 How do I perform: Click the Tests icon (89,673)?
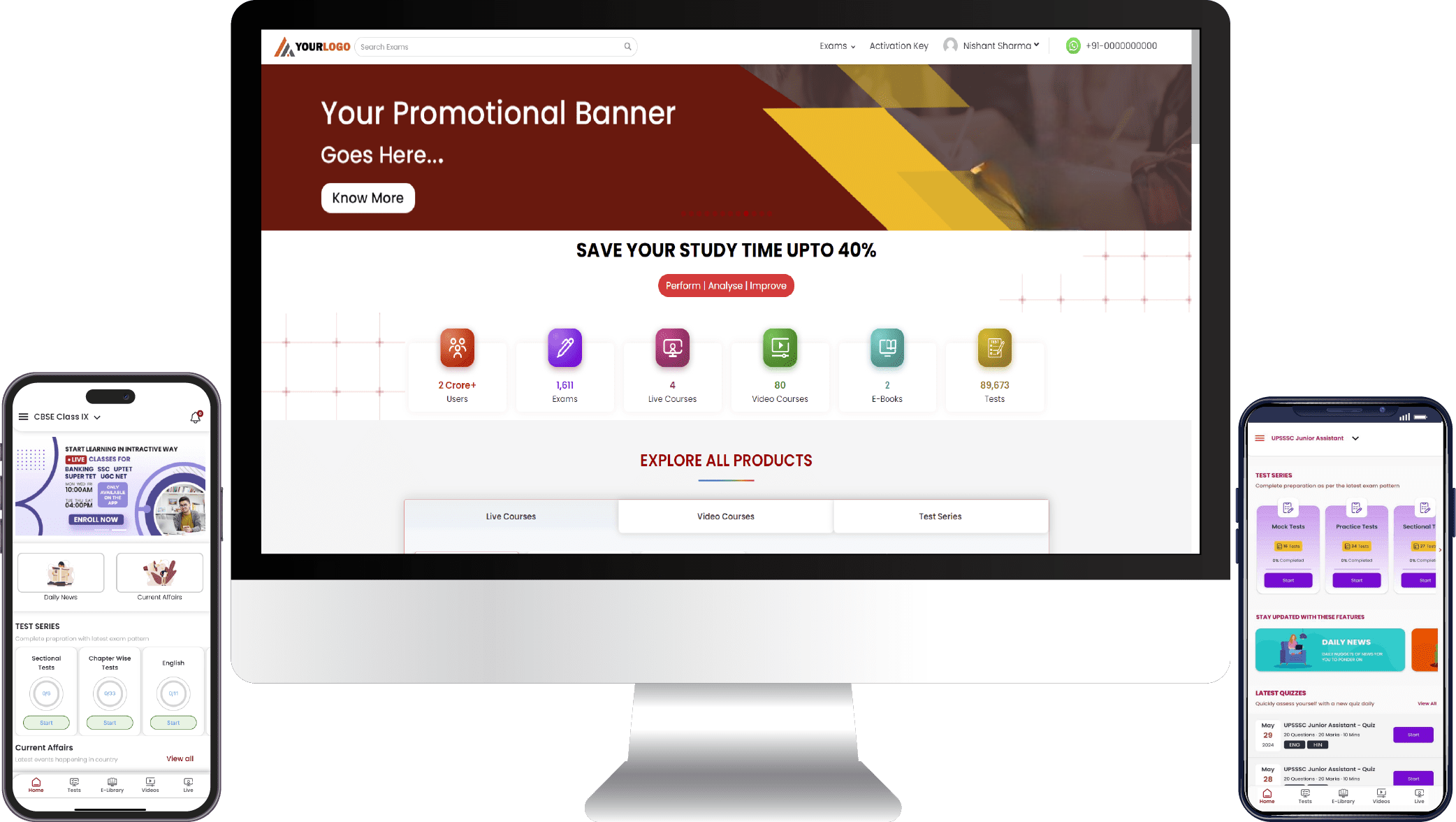coord(995,347)
